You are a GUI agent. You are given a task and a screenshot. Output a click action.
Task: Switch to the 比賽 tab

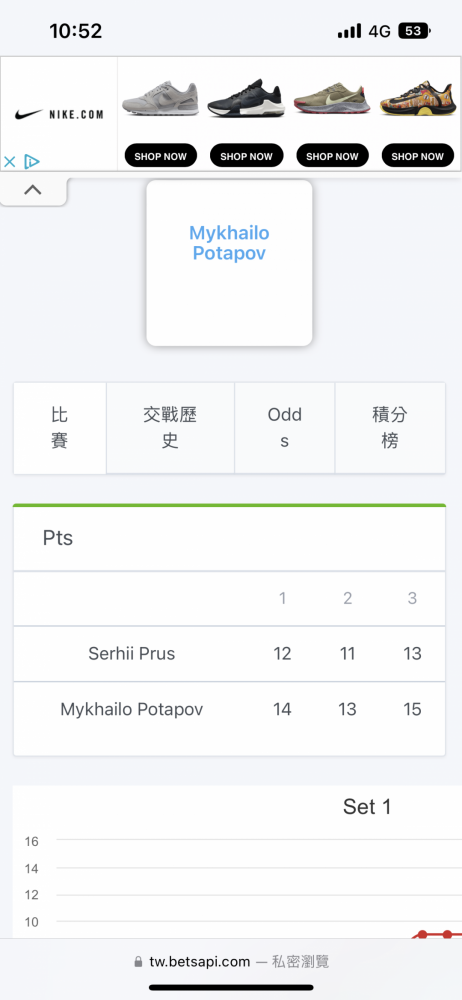tap(60, 428)
